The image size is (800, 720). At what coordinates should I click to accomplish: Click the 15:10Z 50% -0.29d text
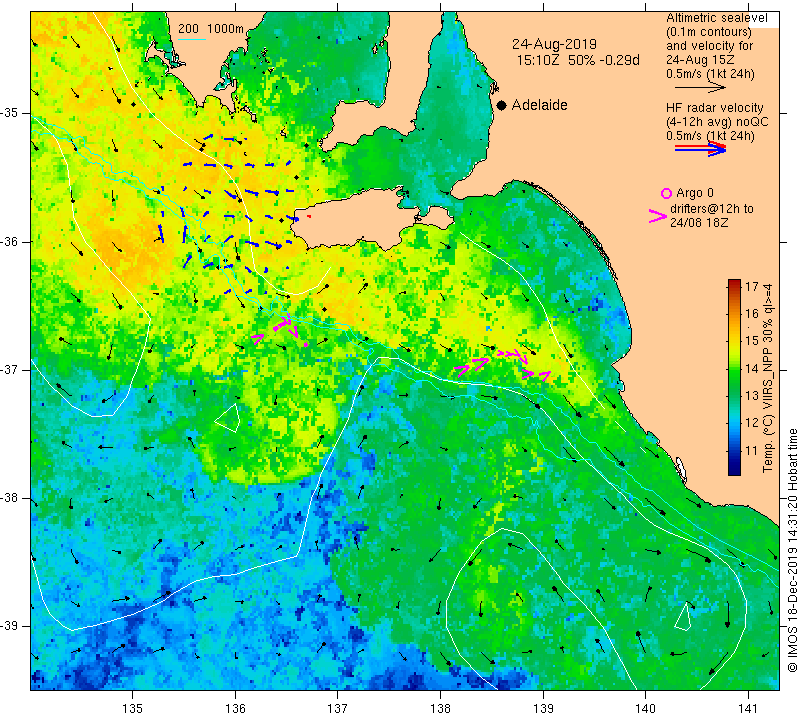click(578, 60)
